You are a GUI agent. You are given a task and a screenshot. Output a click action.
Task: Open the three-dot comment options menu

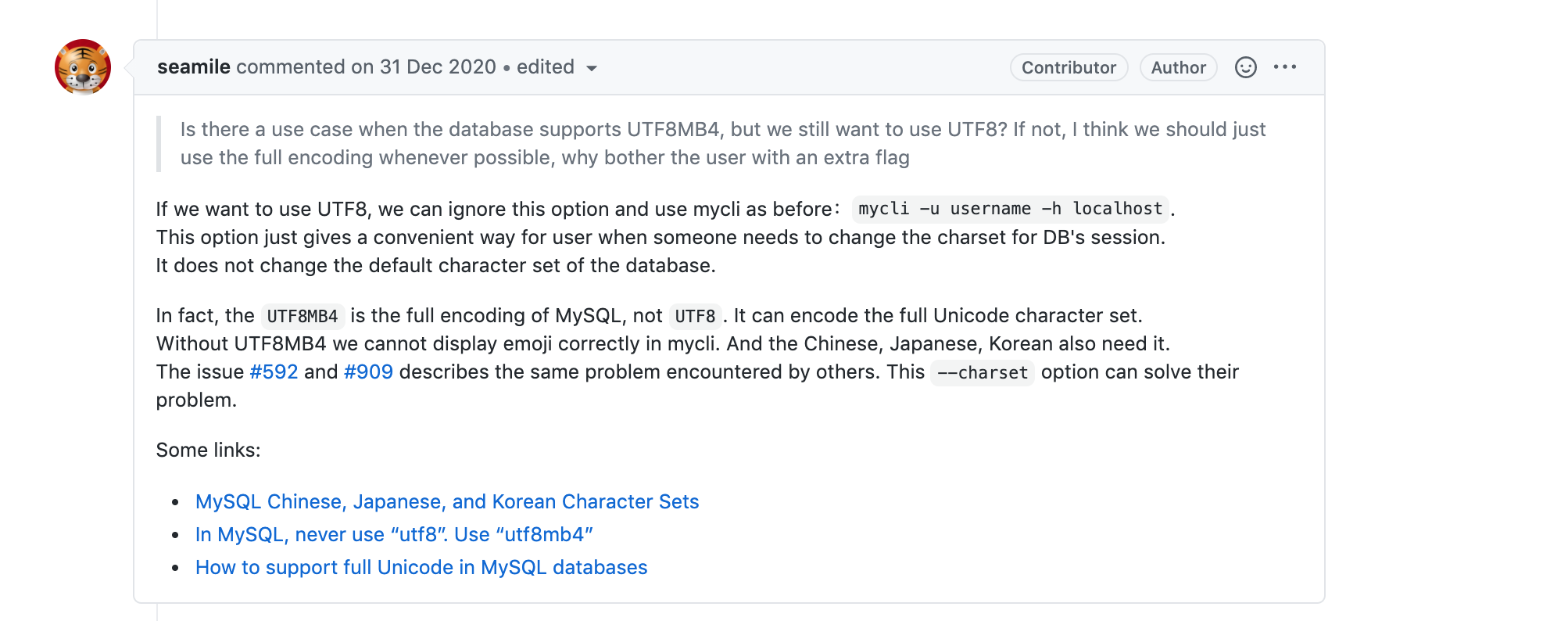(x=1284, y=67)
